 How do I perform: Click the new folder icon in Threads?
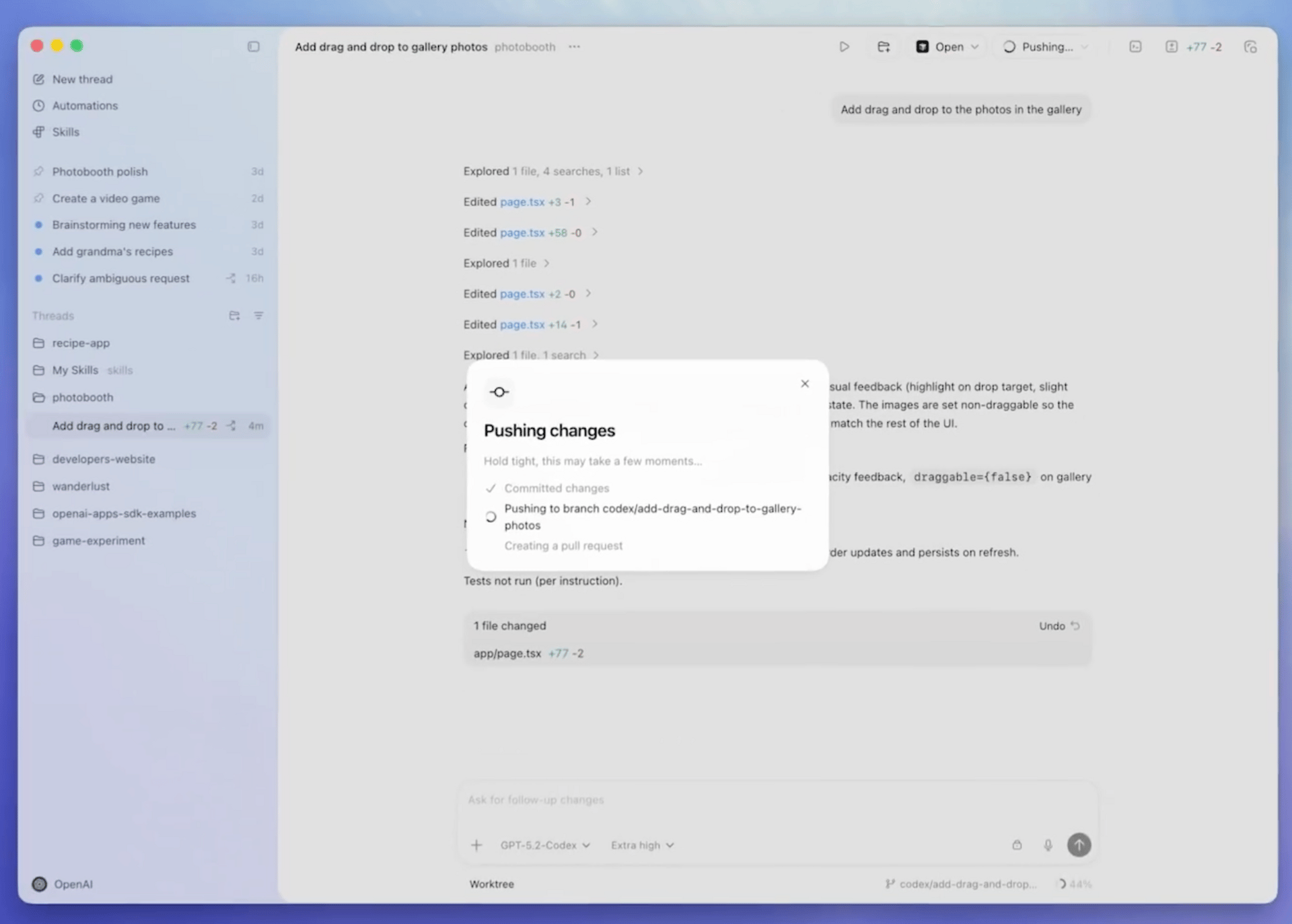tap(234, 316)
